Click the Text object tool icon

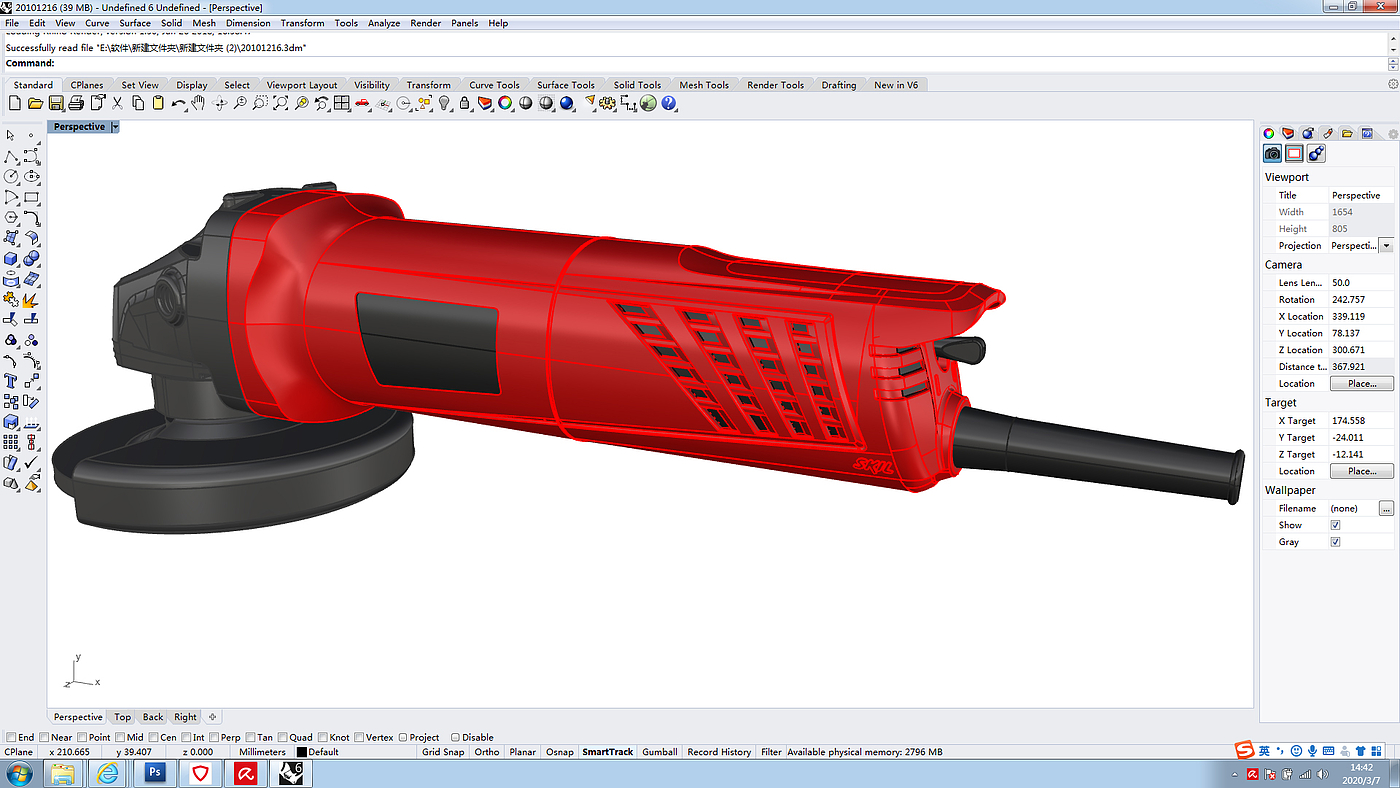coord(11,381)
